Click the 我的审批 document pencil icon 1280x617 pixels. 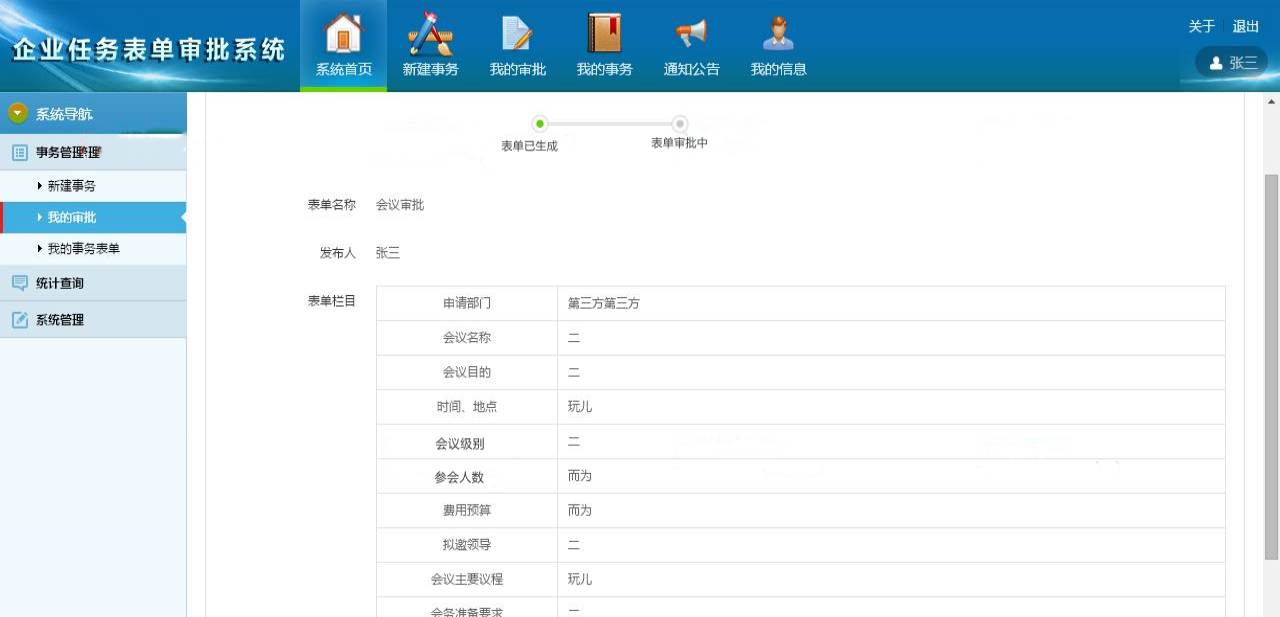[517, 35]
